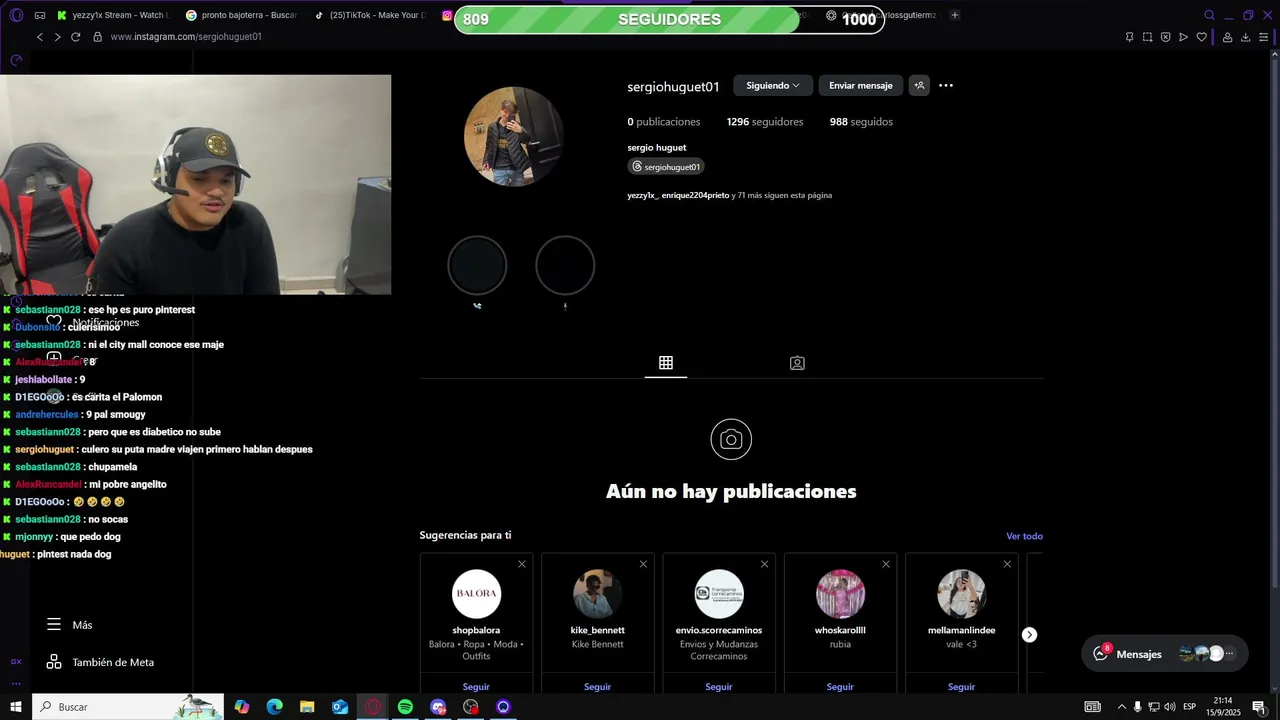Open the Mensajes floating panel
The width and height of the screenshot is (1280, 720).
click(1165, 654)
